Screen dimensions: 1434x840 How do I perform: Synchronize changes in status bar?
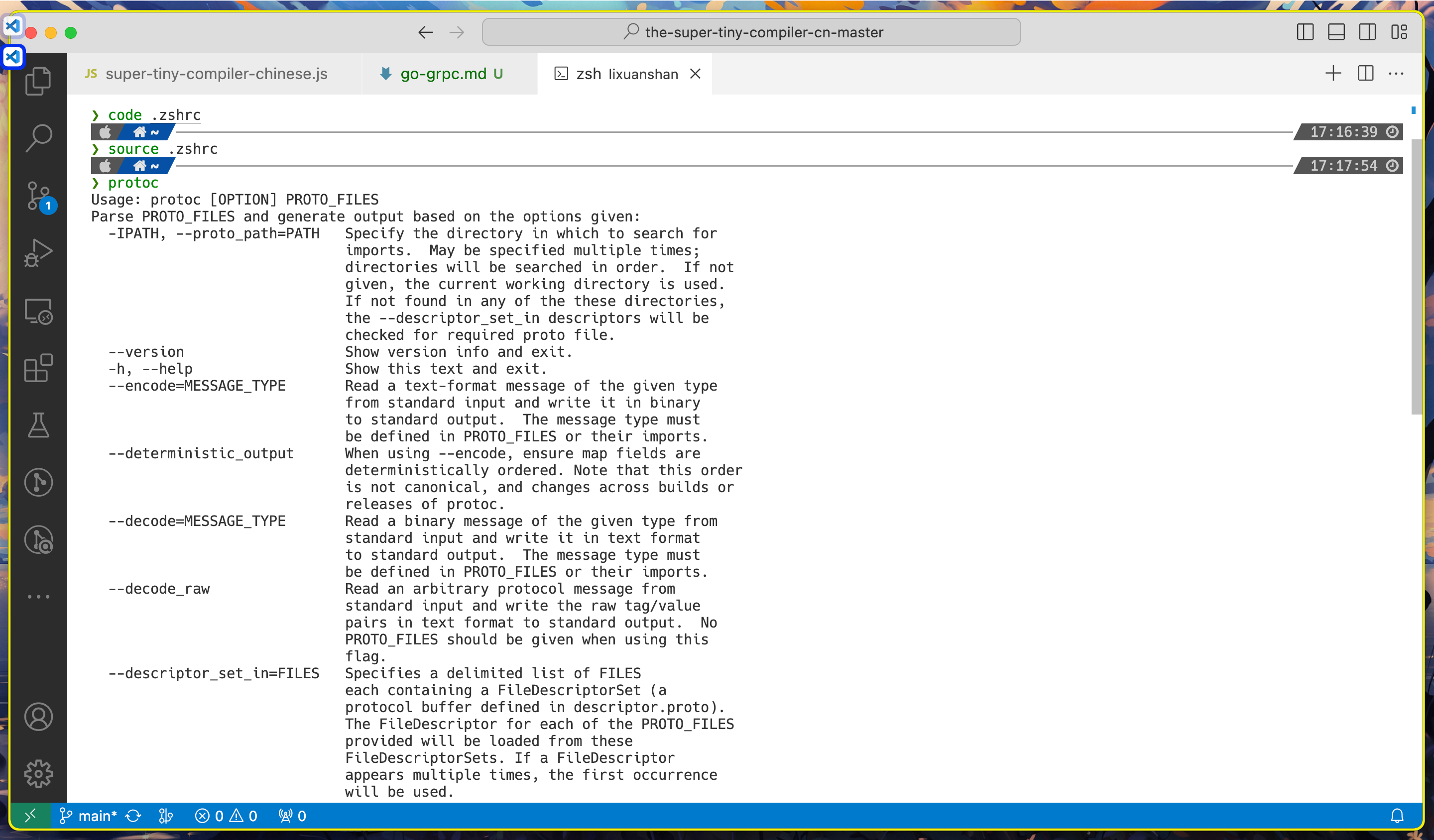pos(133,816)
